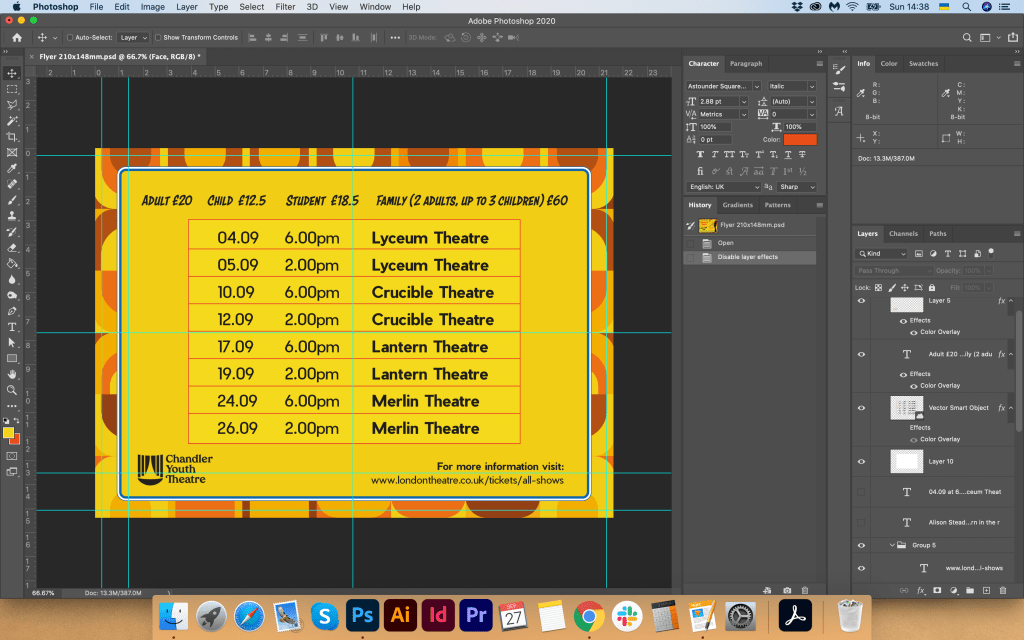Select the Zoom tool in toolbar

coord(12,390)
